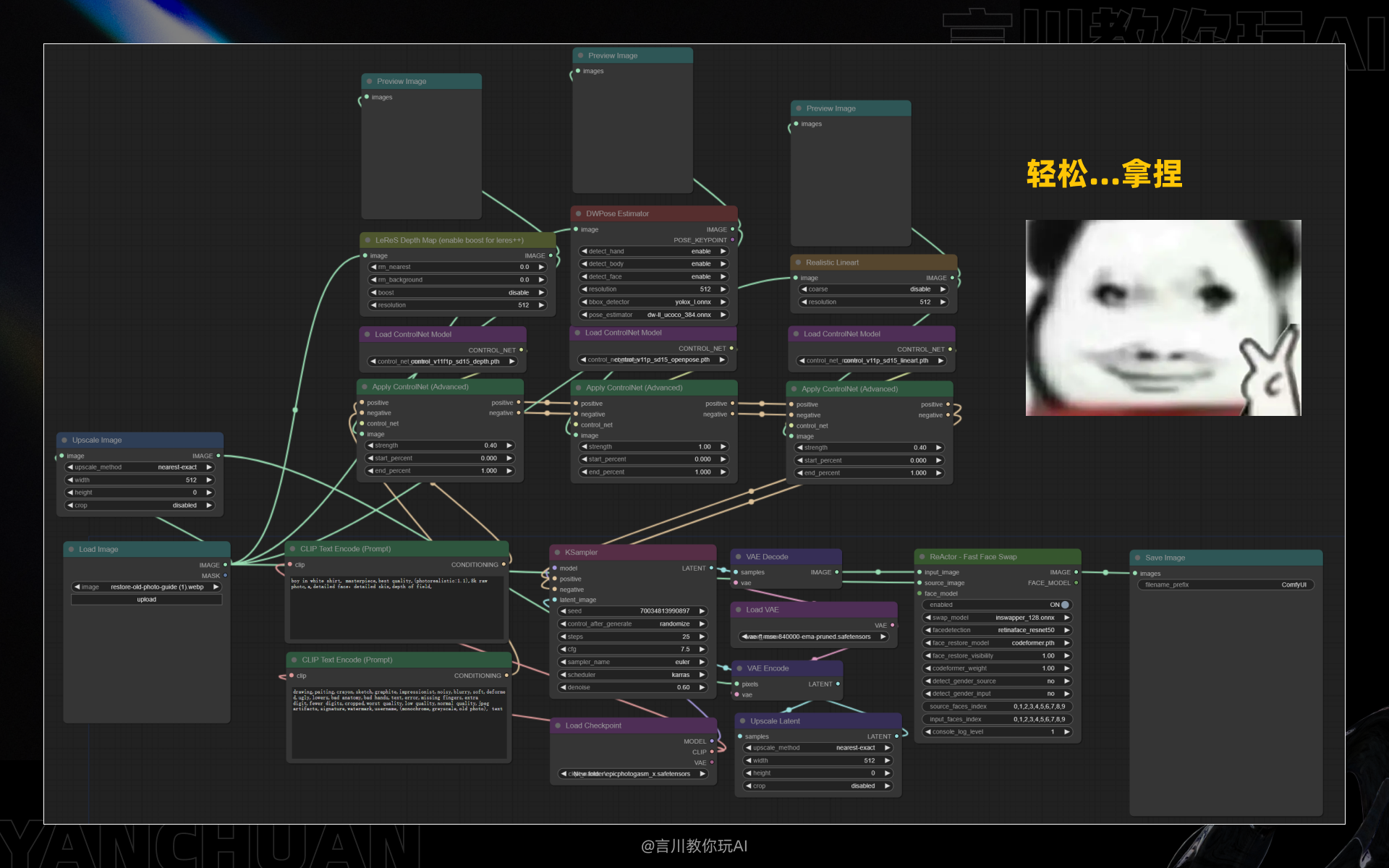Toggle detect_hand enable in DWPose Estimator
Image resolution: width=1389 pixels, height=868 pixels.
653,252
